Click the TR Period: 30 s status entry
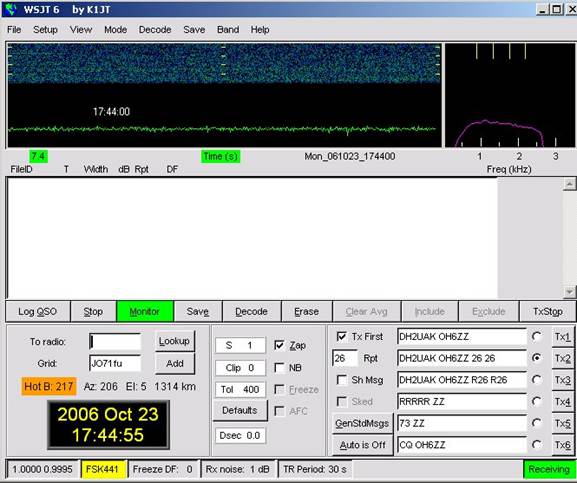577x483 pixels. [315, 469]
